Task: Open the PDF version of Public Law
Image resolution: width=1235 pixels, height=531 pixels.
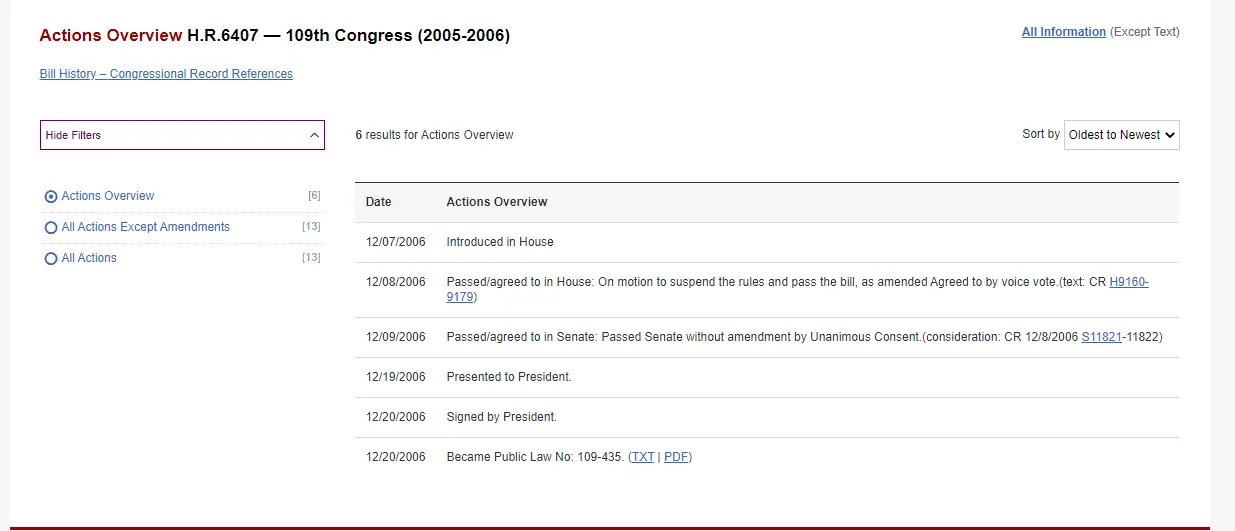Action: pos(676,457)
